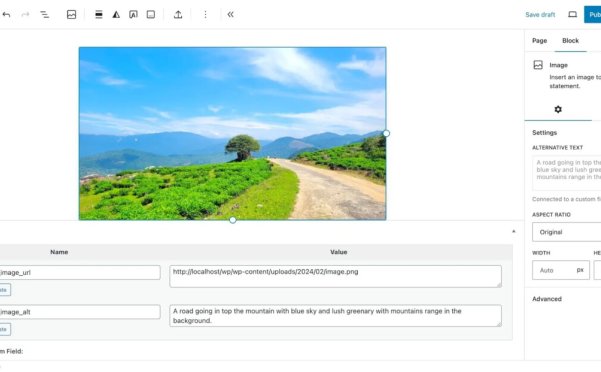The image size is (601, 372).
Task: Click the image_url name field
Action: coord(79,272)
